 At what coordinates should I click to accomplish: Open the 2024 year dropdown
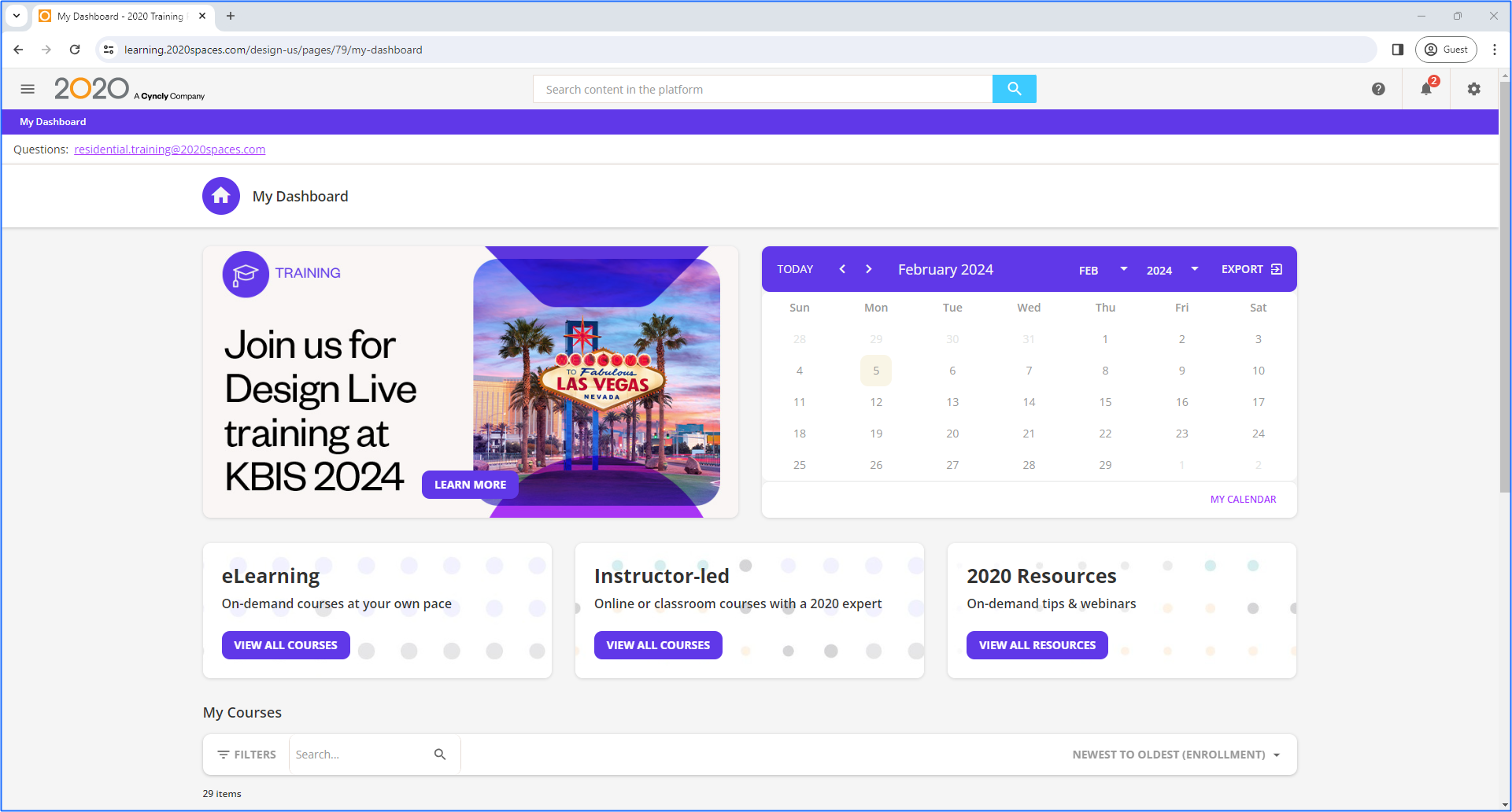[x=1172, y=270]
